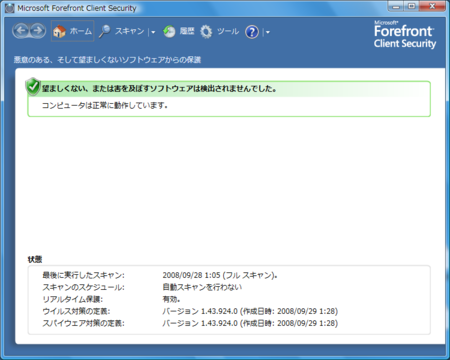Go back with the left arrow button
Viewport: 450px width, 360px height.
click(x=21, y=31)
